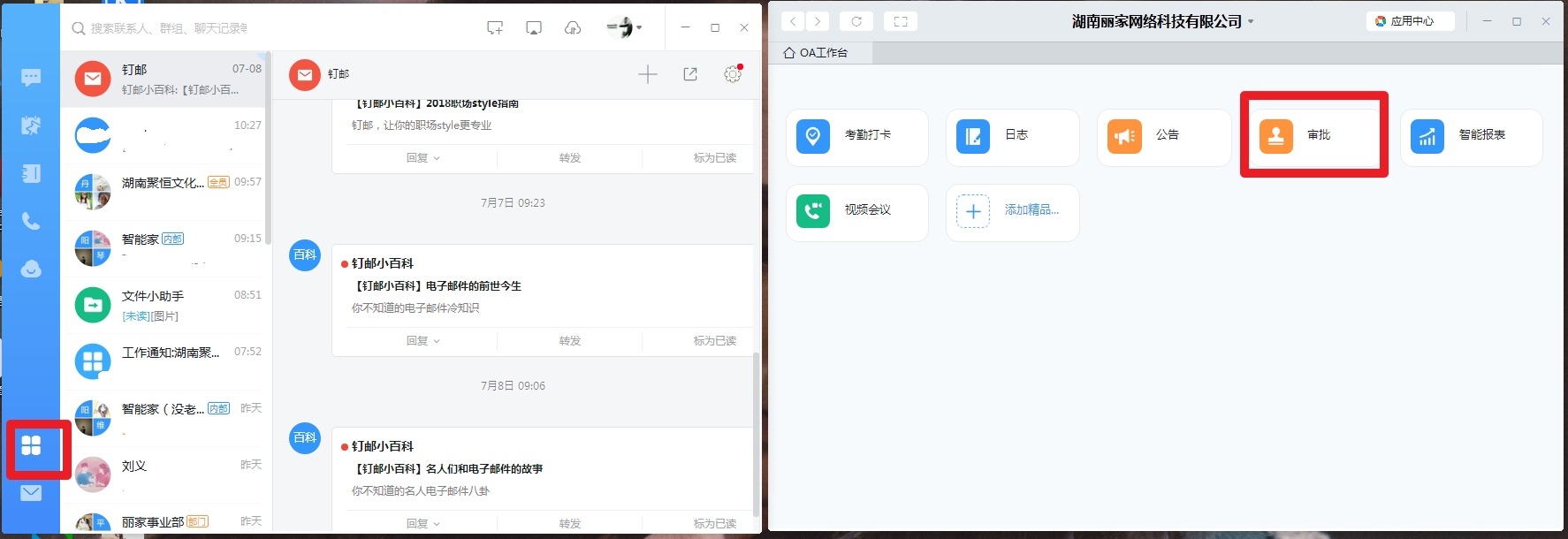Open the 审批 approval app

click(x=1313, y=136)
